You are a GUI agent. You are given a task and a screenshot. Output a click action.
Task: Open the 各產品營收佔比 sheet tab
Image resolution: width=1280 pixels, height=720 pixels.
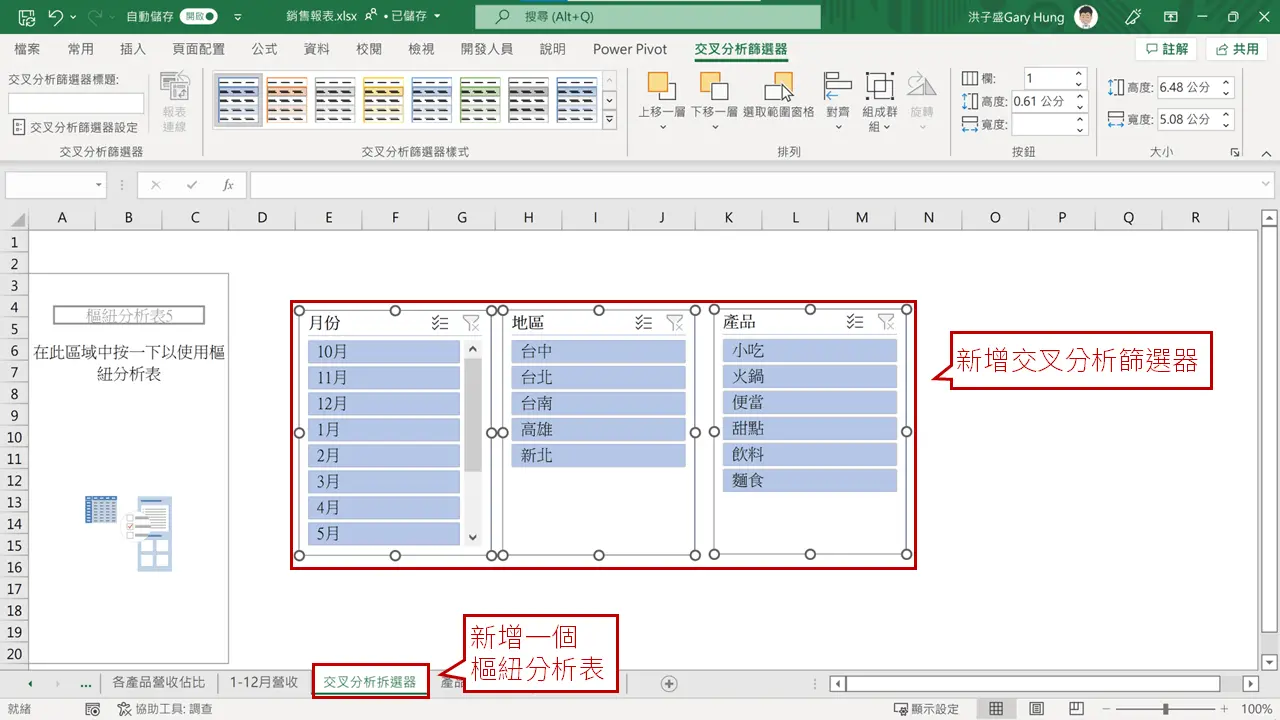pos(159,683)
